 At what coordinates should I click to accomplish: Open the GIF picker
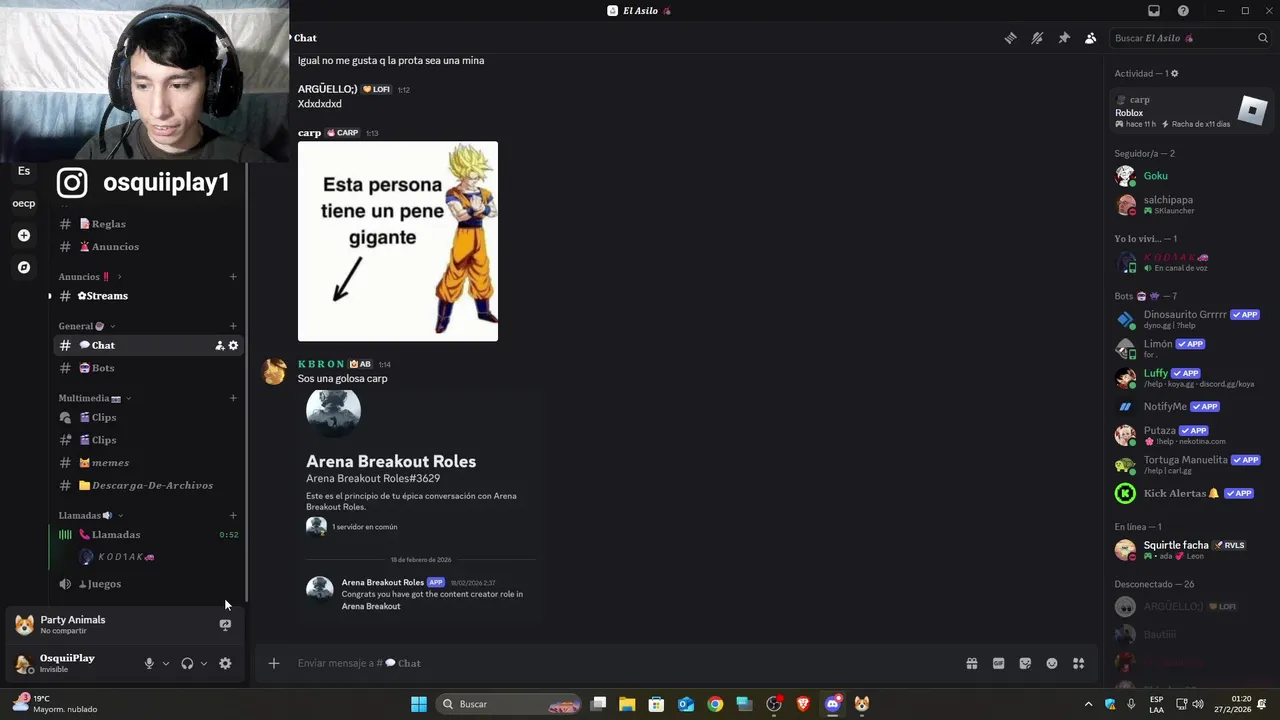(998, 663)
